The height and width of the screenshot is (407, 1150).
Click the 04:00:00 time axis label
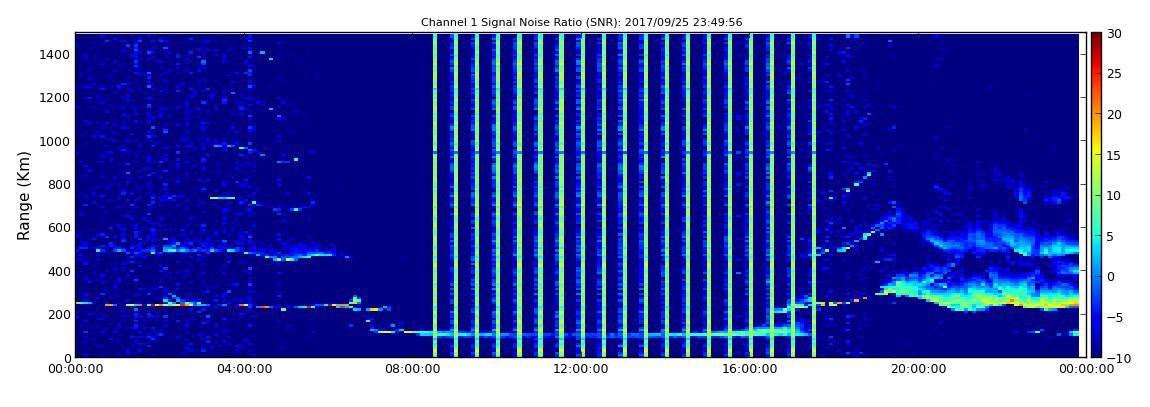point(243,370)
